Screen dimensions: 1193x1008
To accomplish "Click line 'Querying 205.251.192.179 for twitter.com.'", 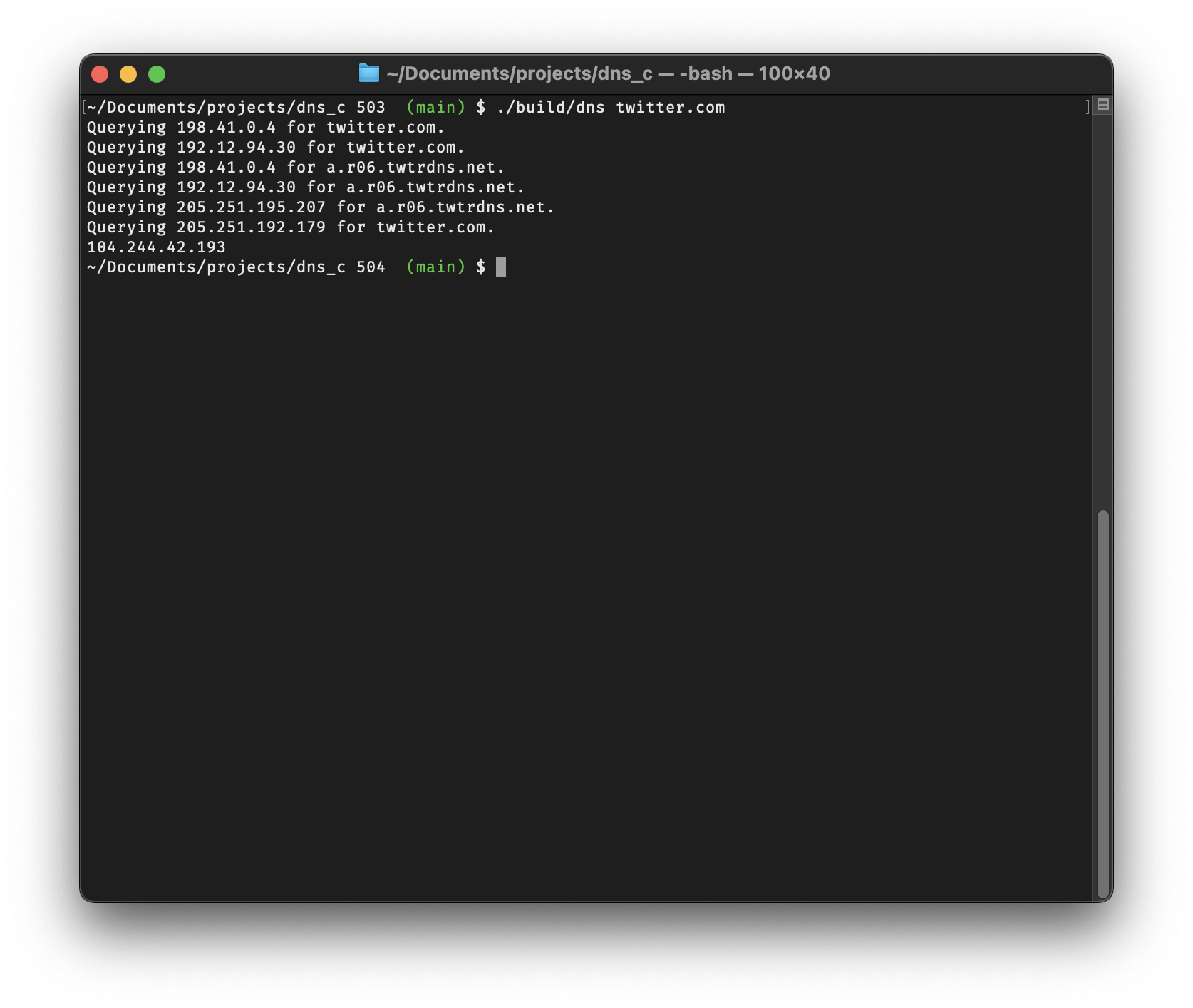I will [290, 227].
